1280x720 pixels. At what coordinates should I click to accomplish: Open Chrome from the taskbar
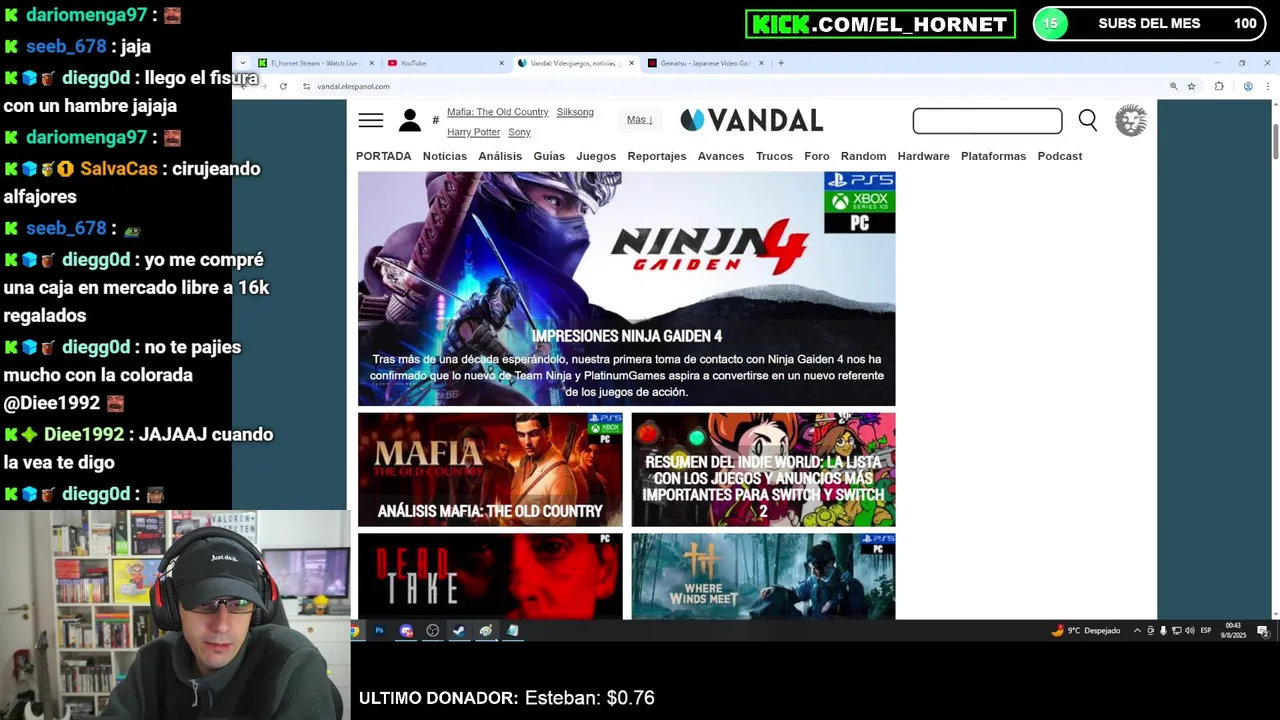point(354,630)
